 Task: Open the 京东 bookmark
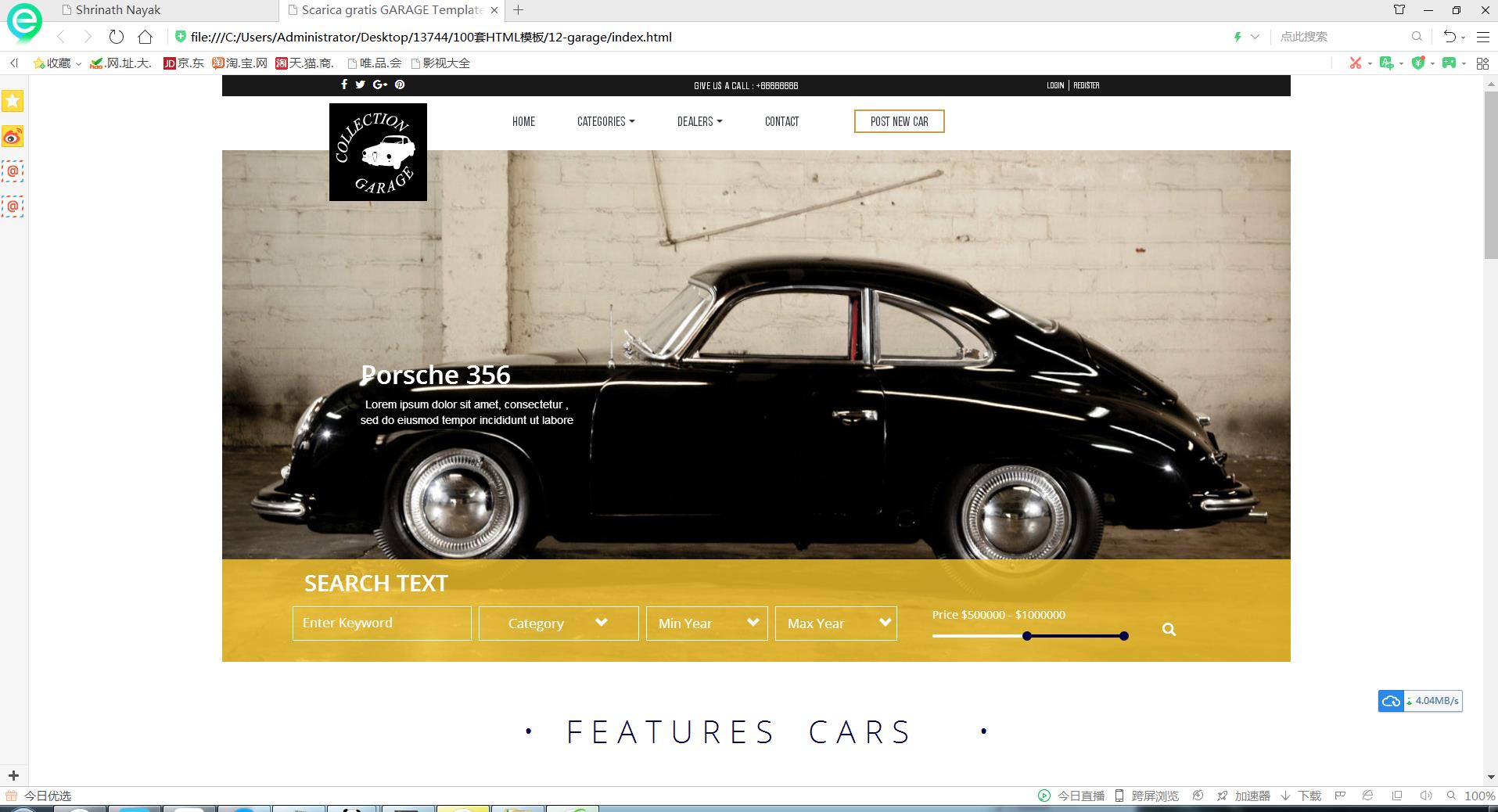(x=184, y=63)
